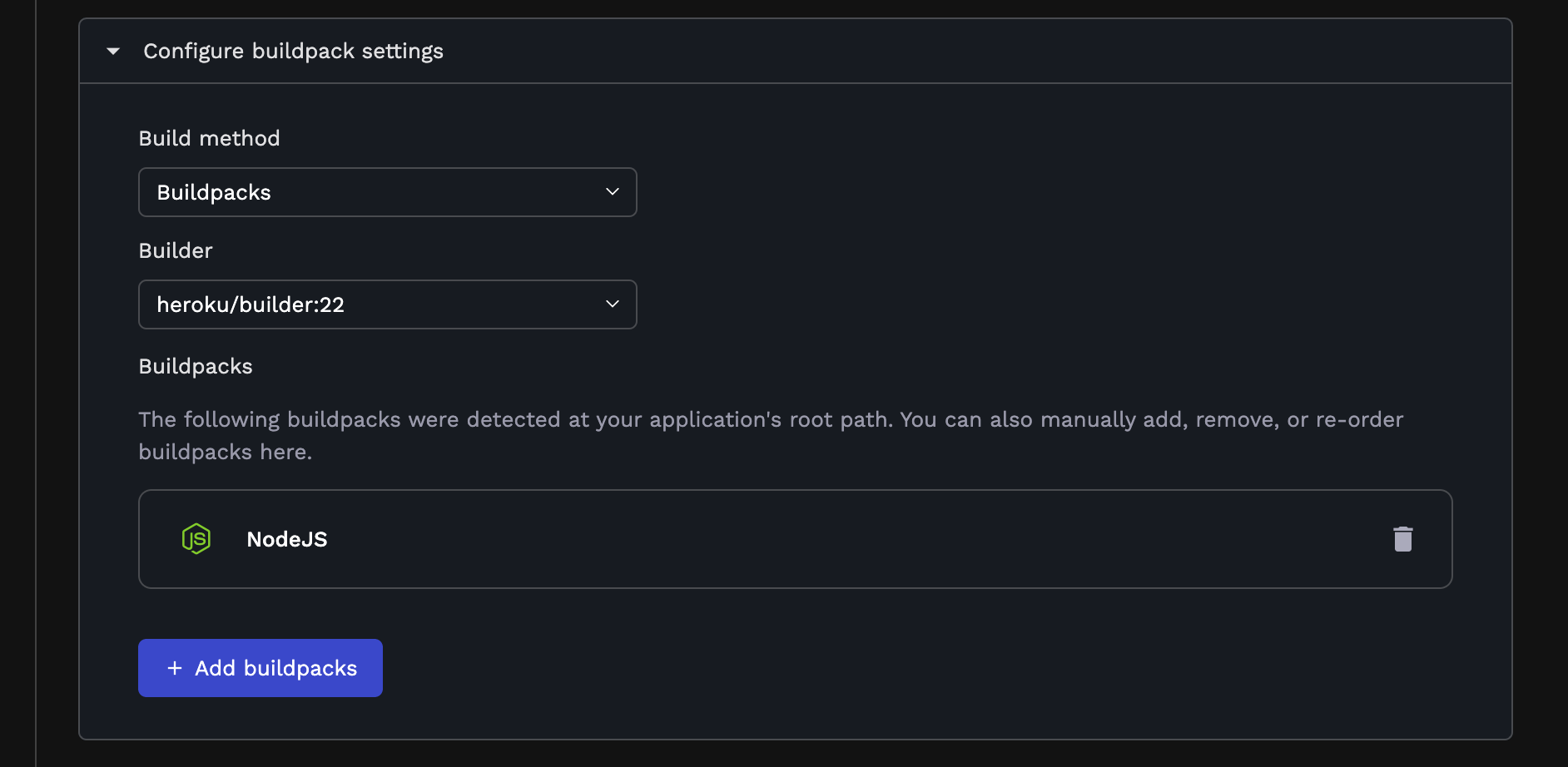Click the chevron arrow in Builder dropdown
The image size is (1568, 767).
(613, 304)
